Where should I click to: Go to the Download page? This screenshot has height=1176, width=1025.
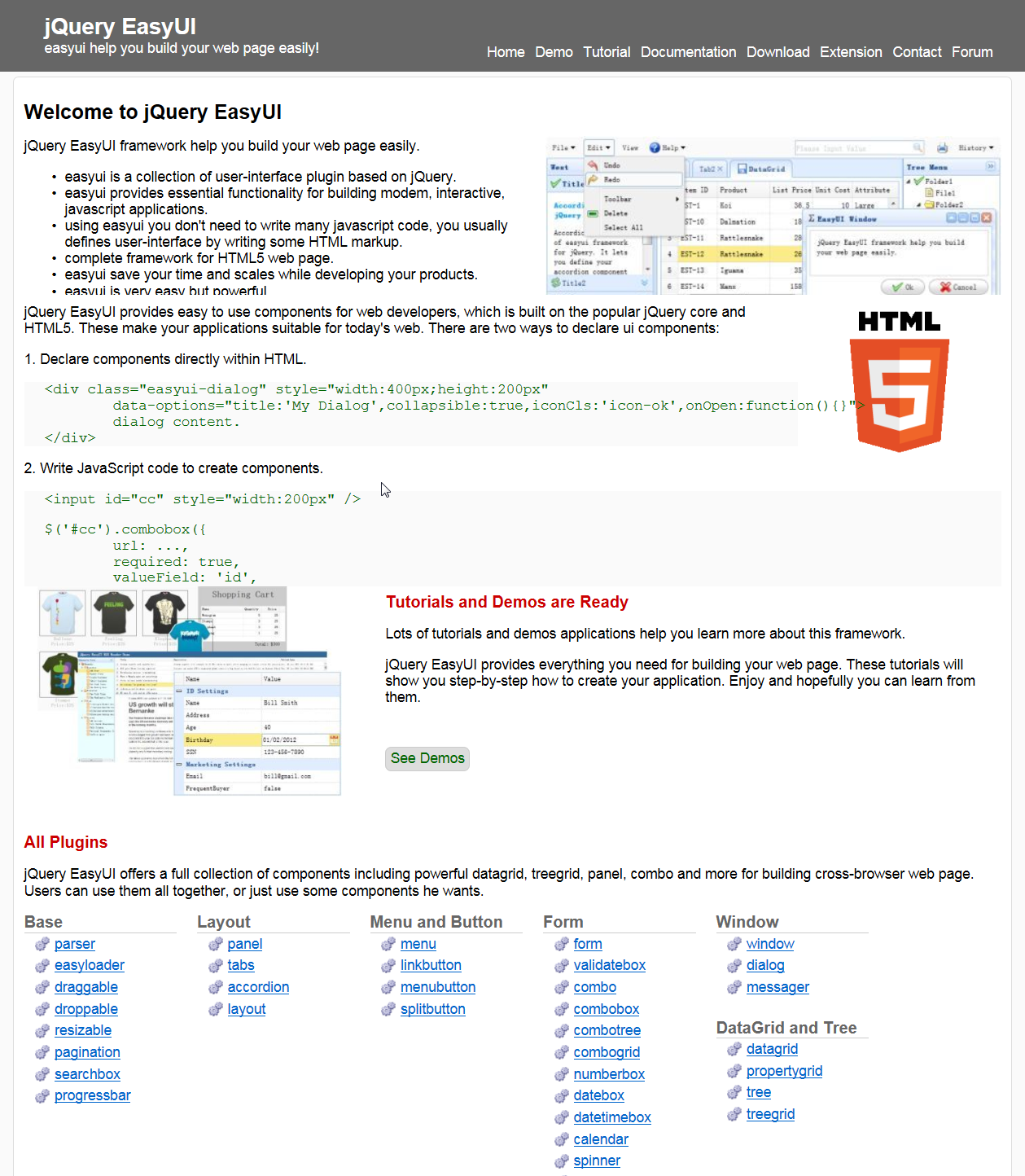pyautogui.click(x=778, y=52)
